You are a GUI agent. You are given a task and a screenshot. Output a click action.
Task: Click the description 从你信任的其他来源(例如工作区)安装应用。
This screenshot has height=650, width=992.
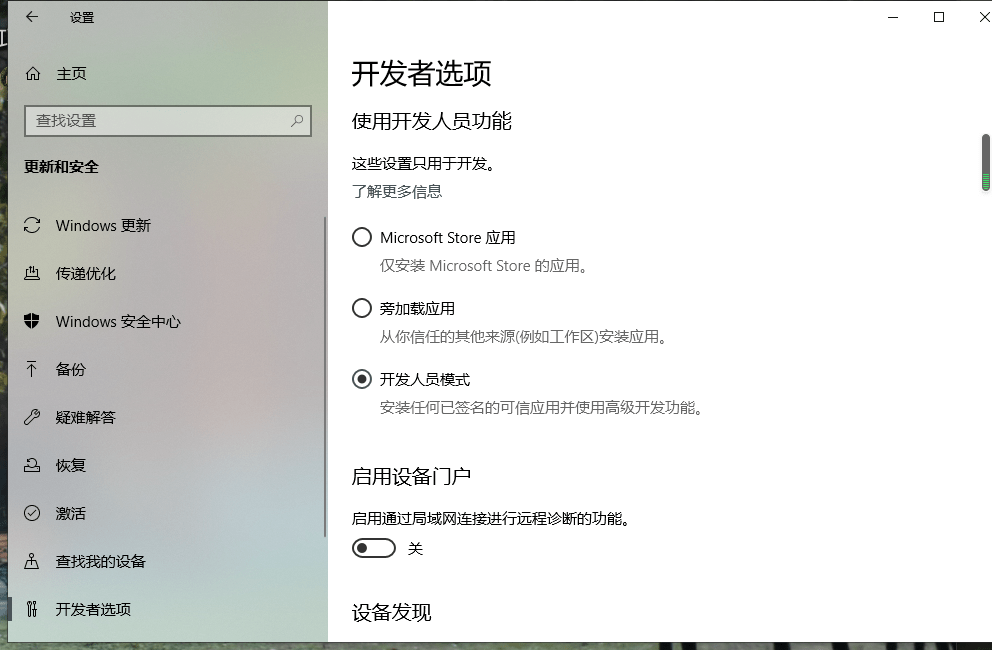[x=524, y=337]
